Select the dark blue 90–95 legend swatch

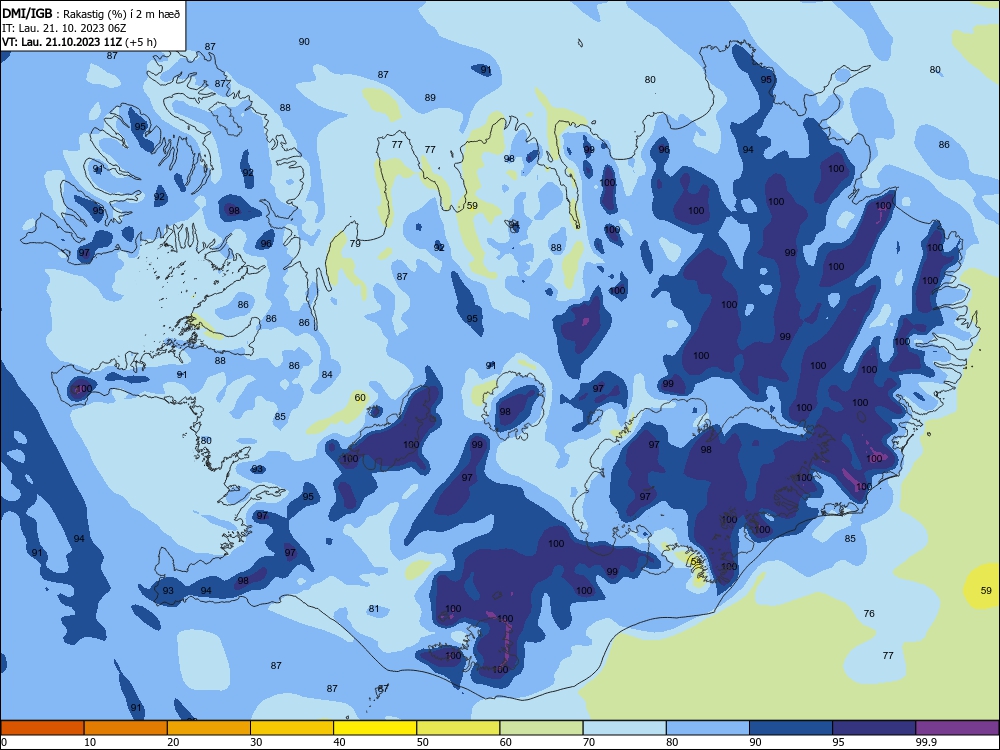coord(791,728)
